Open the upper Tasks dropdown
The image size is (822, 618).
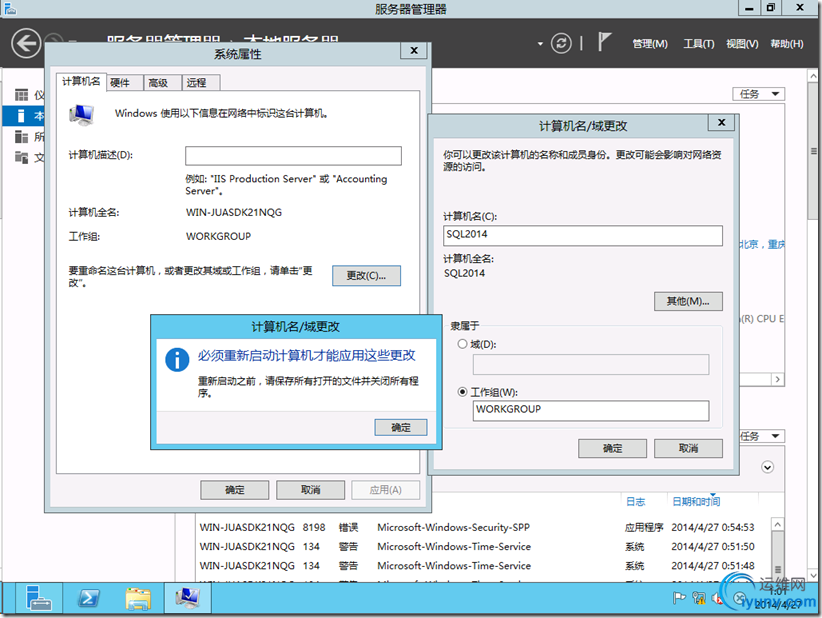758,94
